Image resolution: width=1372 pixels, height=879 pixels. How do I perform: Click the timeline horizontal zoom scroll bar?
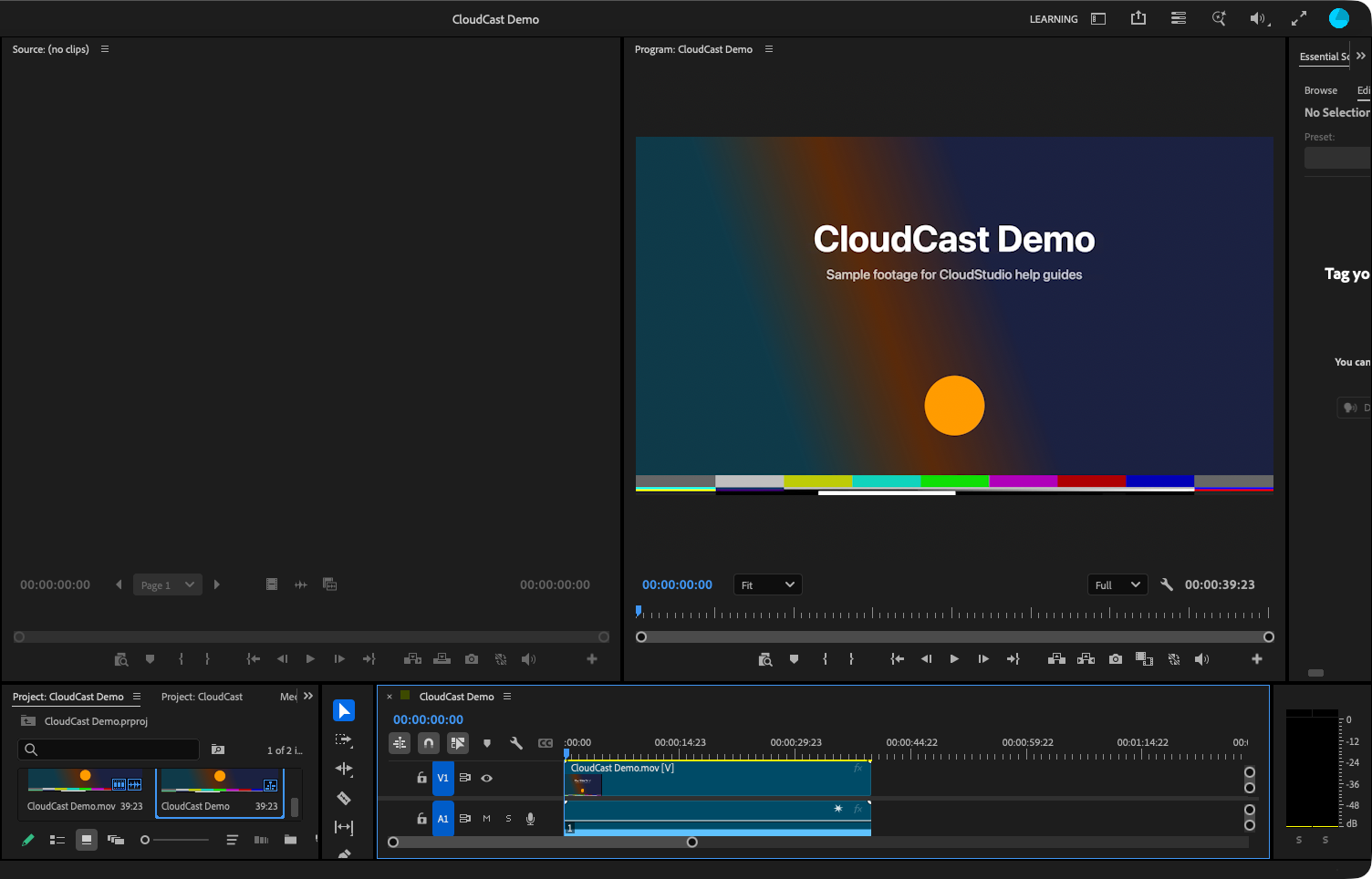pos(543,842)
